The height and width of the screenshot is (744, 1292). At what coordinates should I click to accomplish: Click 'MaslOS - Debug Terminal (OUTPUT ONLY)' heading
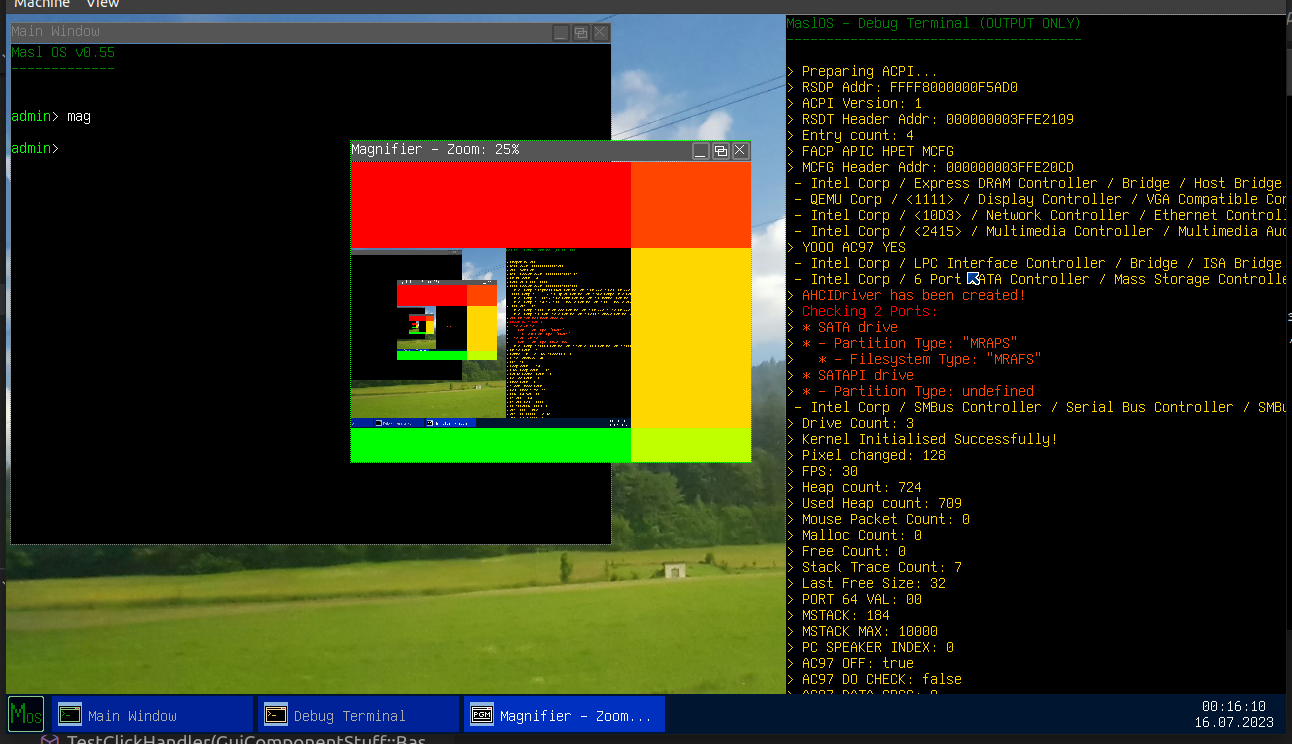tap(933, 23)
